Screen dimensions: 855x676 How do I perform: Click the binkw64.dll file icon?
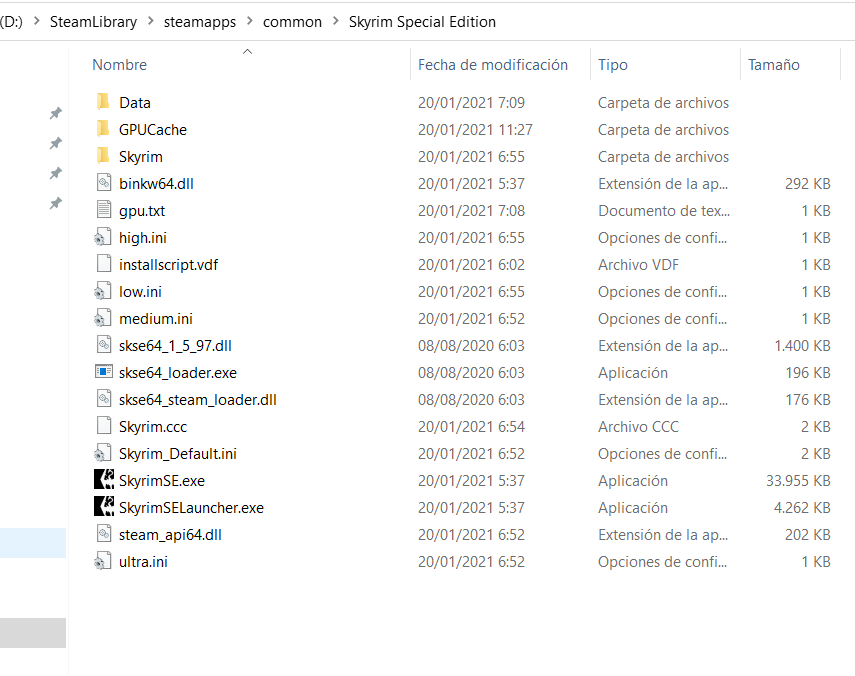click(104, 183)
